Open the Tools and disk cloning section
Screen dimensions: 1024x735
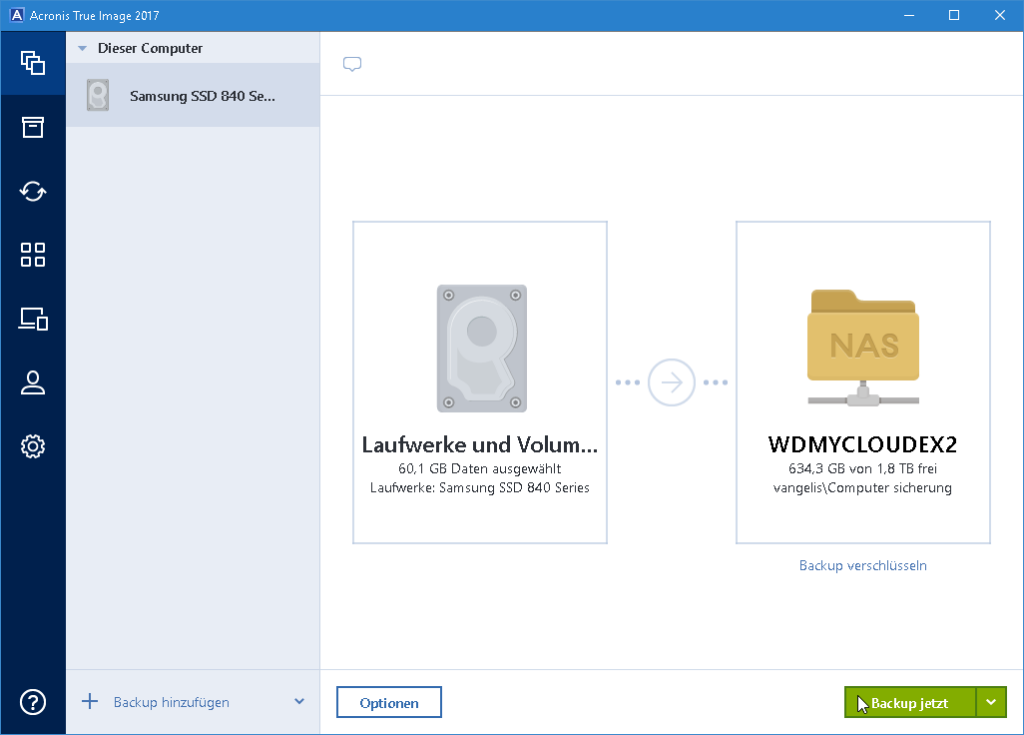point(33,319)
